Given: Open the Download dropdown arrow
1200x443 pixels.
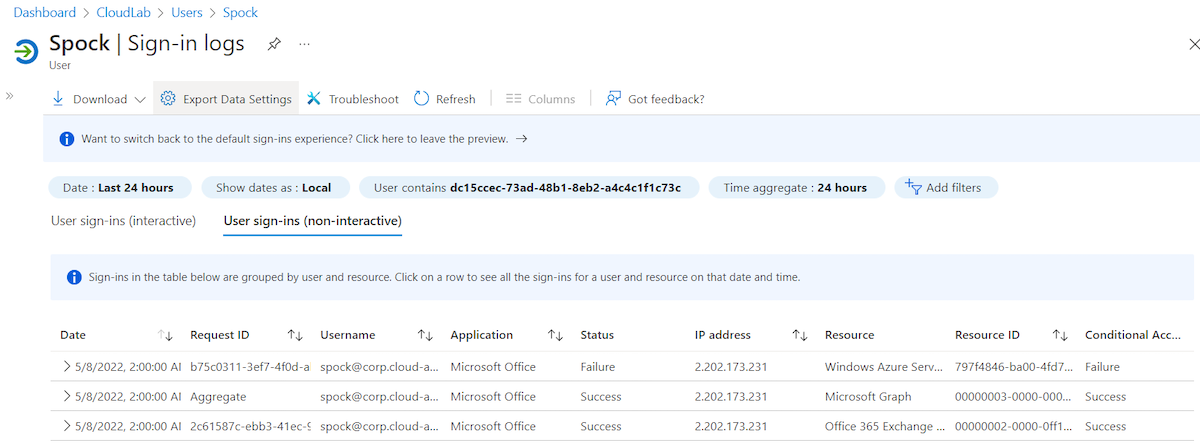Looking at the screenshot, I should click(139, 99).
